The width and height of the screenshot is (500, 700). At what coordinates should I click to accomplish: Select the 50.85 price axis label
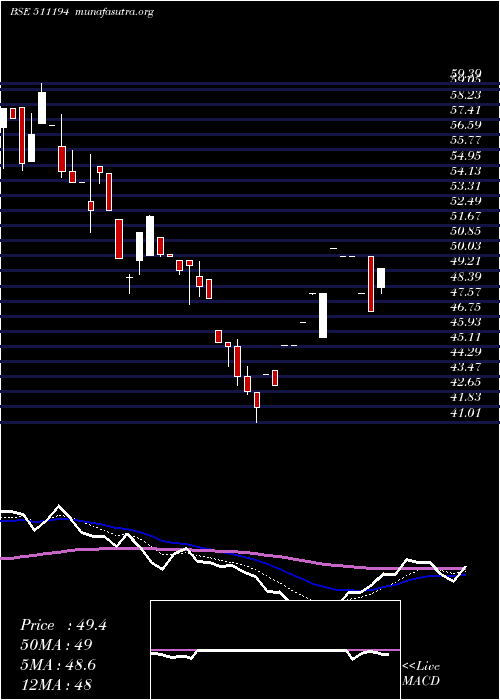[465, 231]
